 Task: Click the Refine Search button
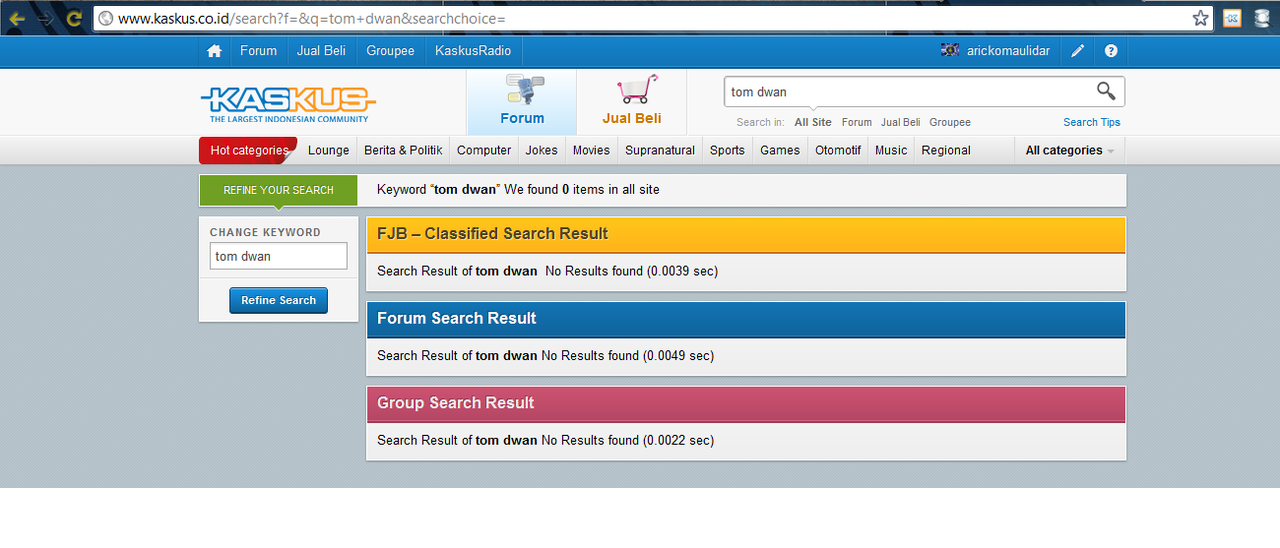pyautogui.click(x=278, y=300)
